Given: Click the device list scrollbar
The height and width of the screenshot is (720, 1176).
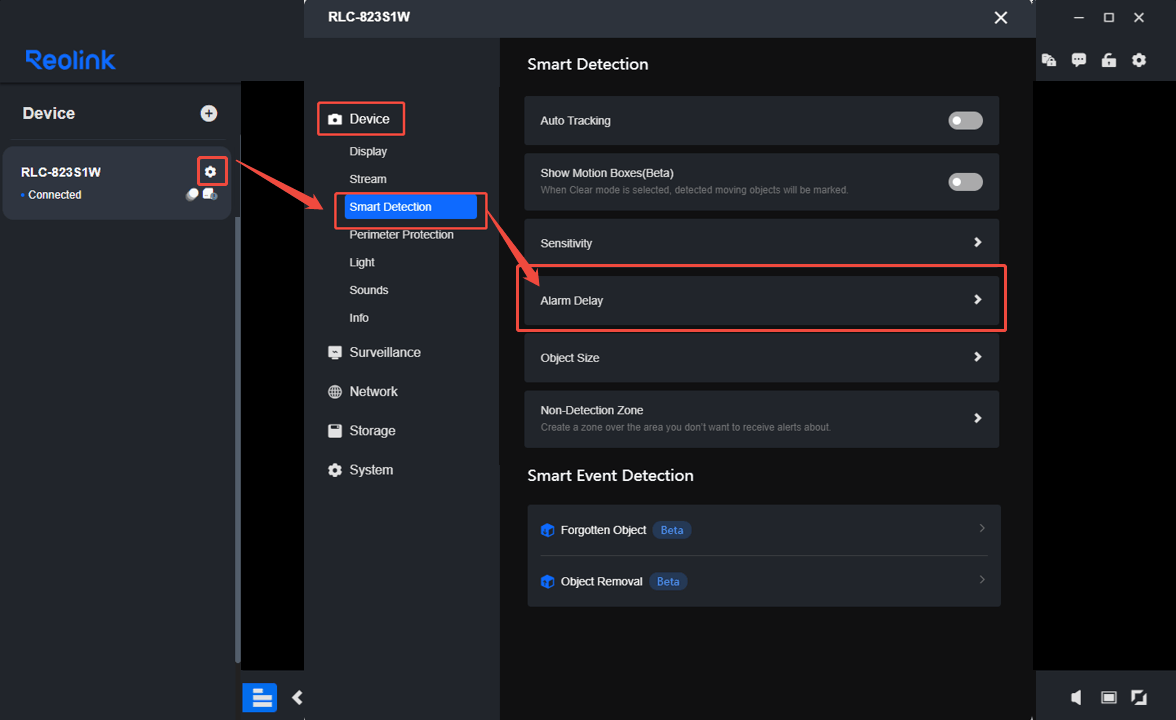Looking at the screenshot, I should 238,439.
